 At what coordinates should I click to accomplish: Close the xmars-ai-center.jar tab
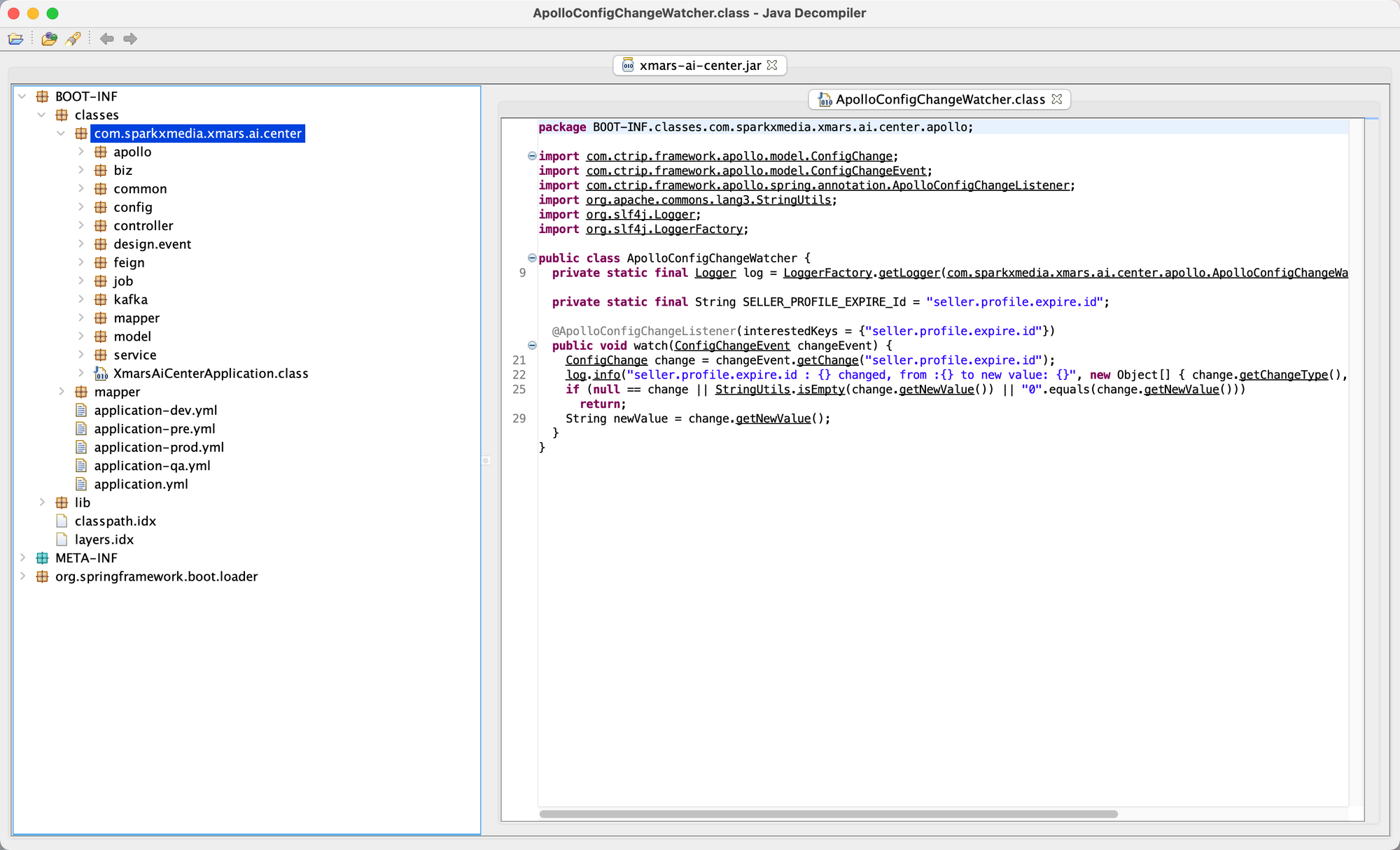[772, 65]
